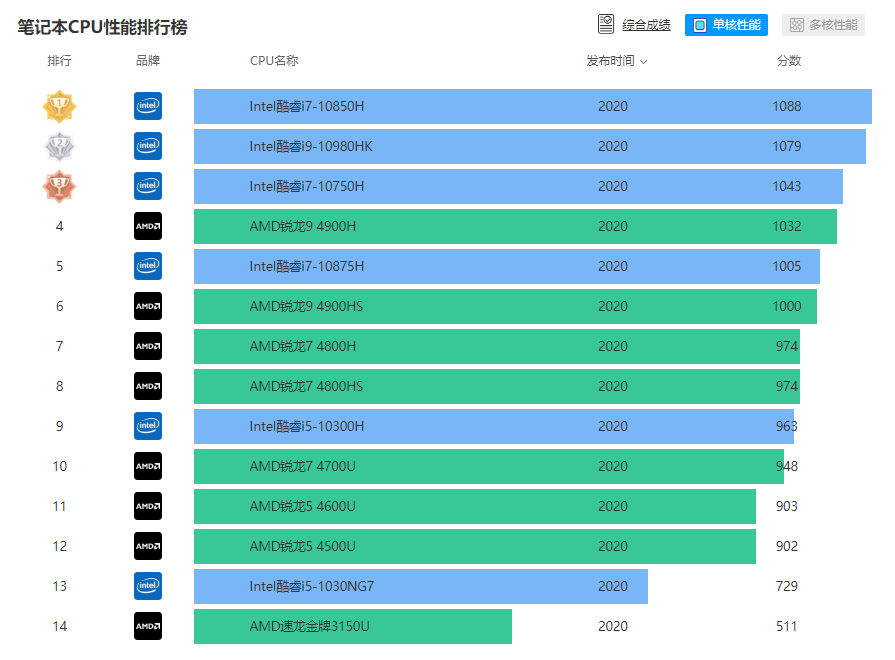The height and width of the screenshot is (660, 895).
Task: Click the 品牌 column header
Action: coord(148,61)
